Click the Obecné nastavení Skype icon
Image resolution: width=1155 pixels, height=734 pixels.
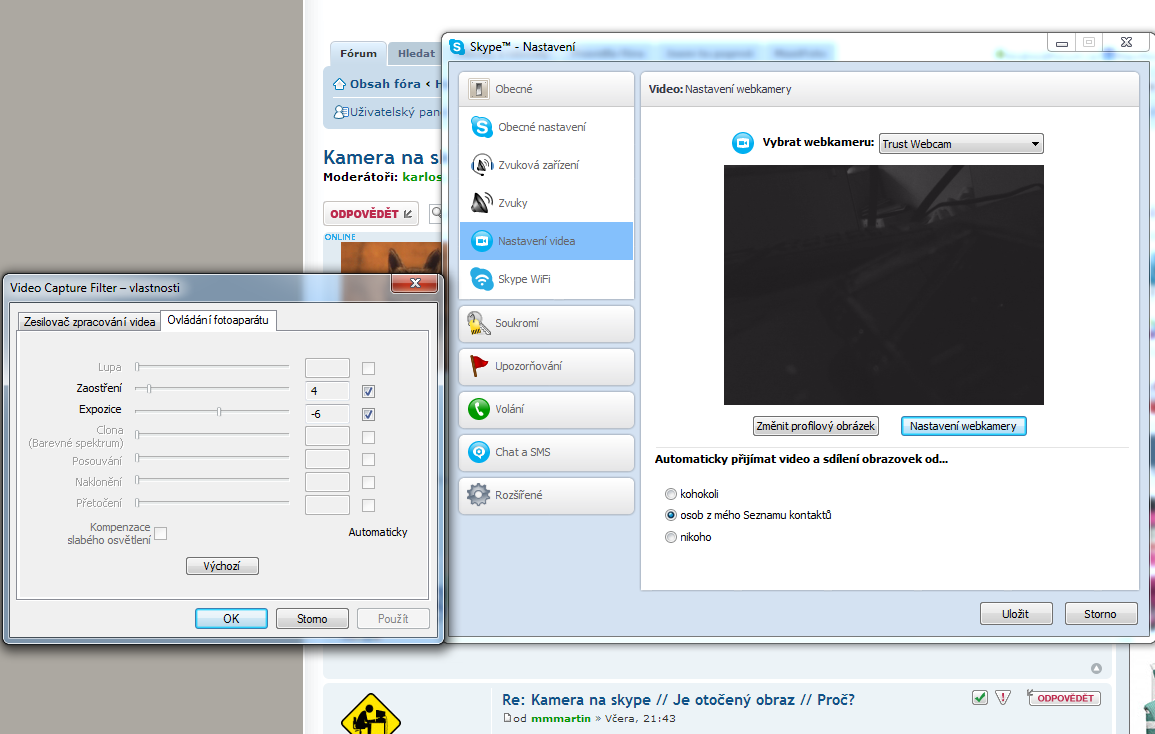[x=482, y=127]
